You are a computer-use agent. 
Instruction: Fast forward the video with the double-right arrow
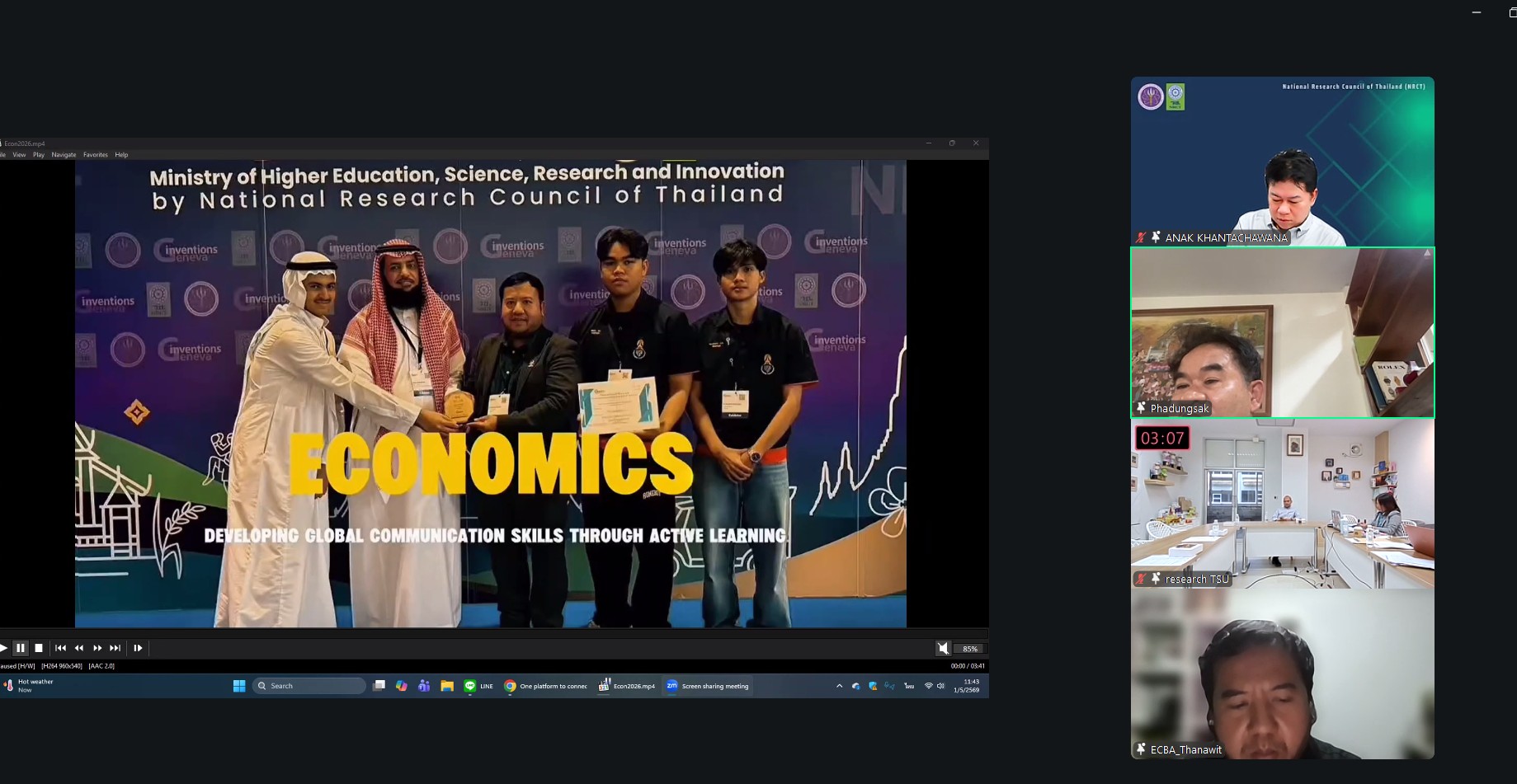tap(97, 648)
